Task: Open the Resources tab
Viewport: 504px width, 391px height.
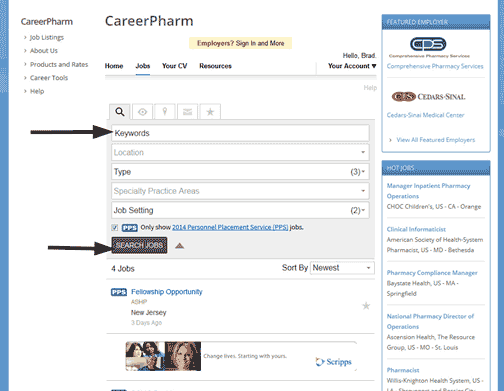Action: click(x=215, y=66)
